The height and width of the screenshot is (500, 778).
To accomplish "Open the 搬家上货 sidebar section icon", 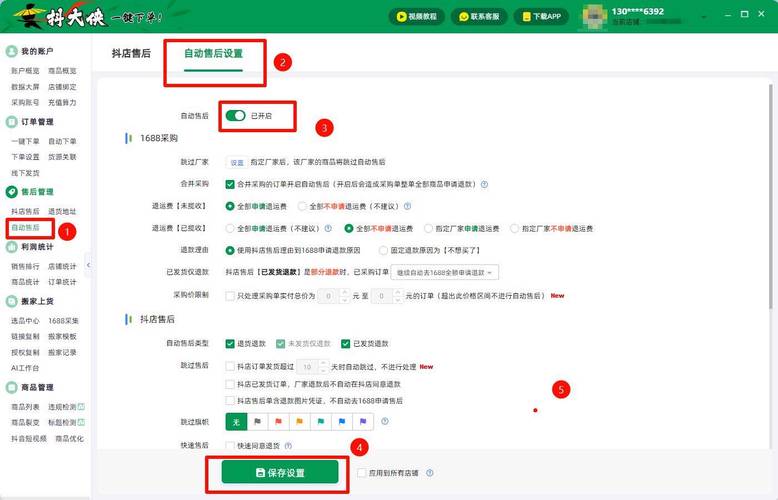I will (x=11, y=301).
